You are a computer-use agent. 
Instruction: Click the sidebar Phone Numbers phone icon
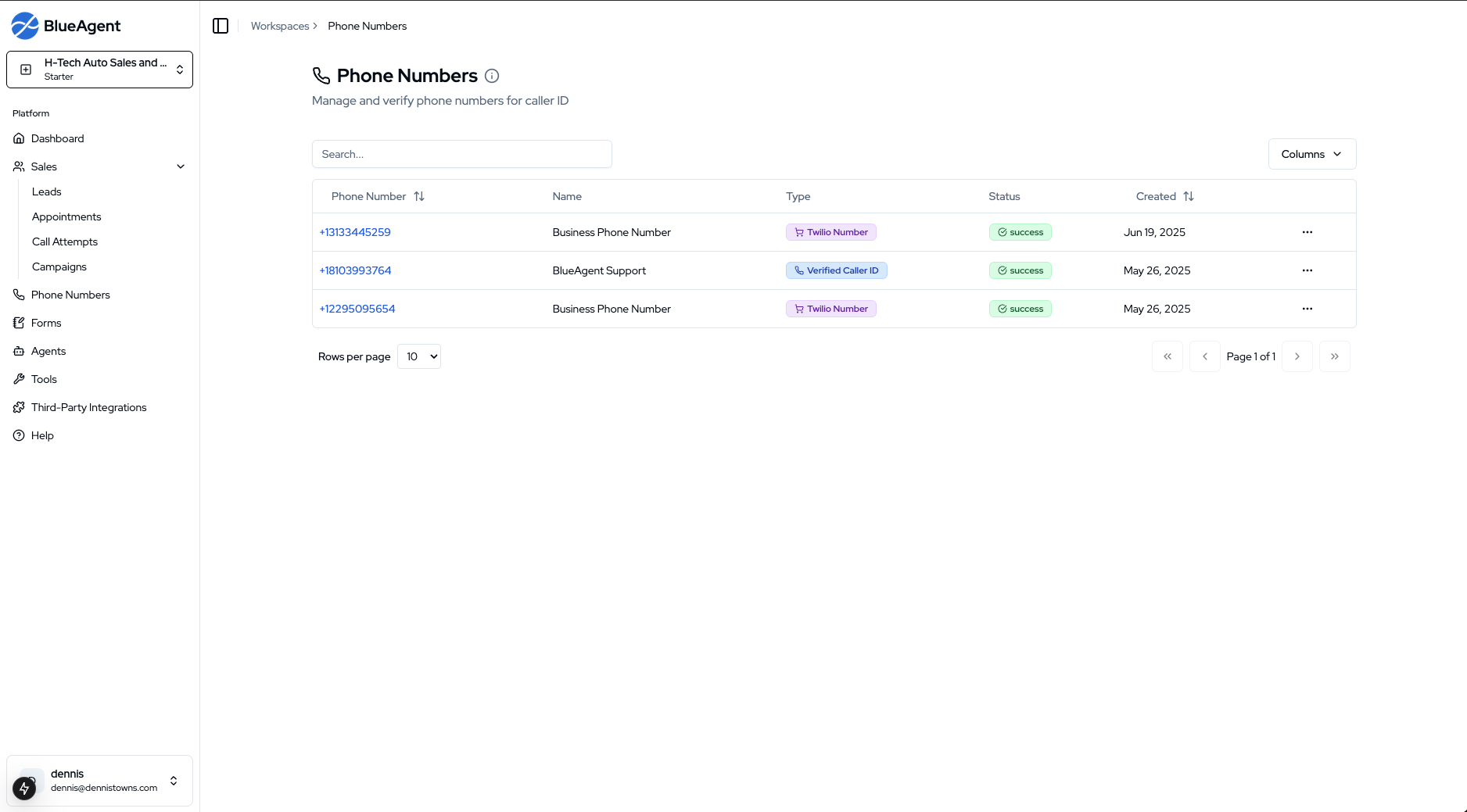click(x=19, y=295)
